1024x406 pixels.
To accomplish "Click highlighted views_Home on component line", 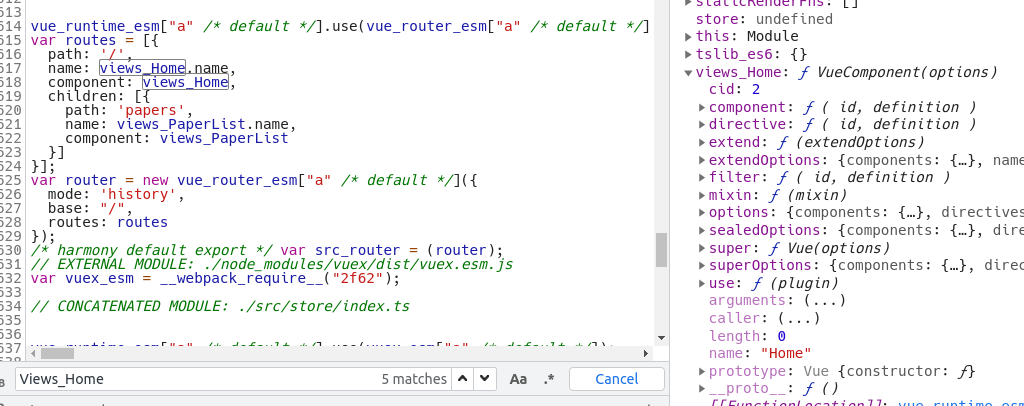I will (x=185, y=82).
